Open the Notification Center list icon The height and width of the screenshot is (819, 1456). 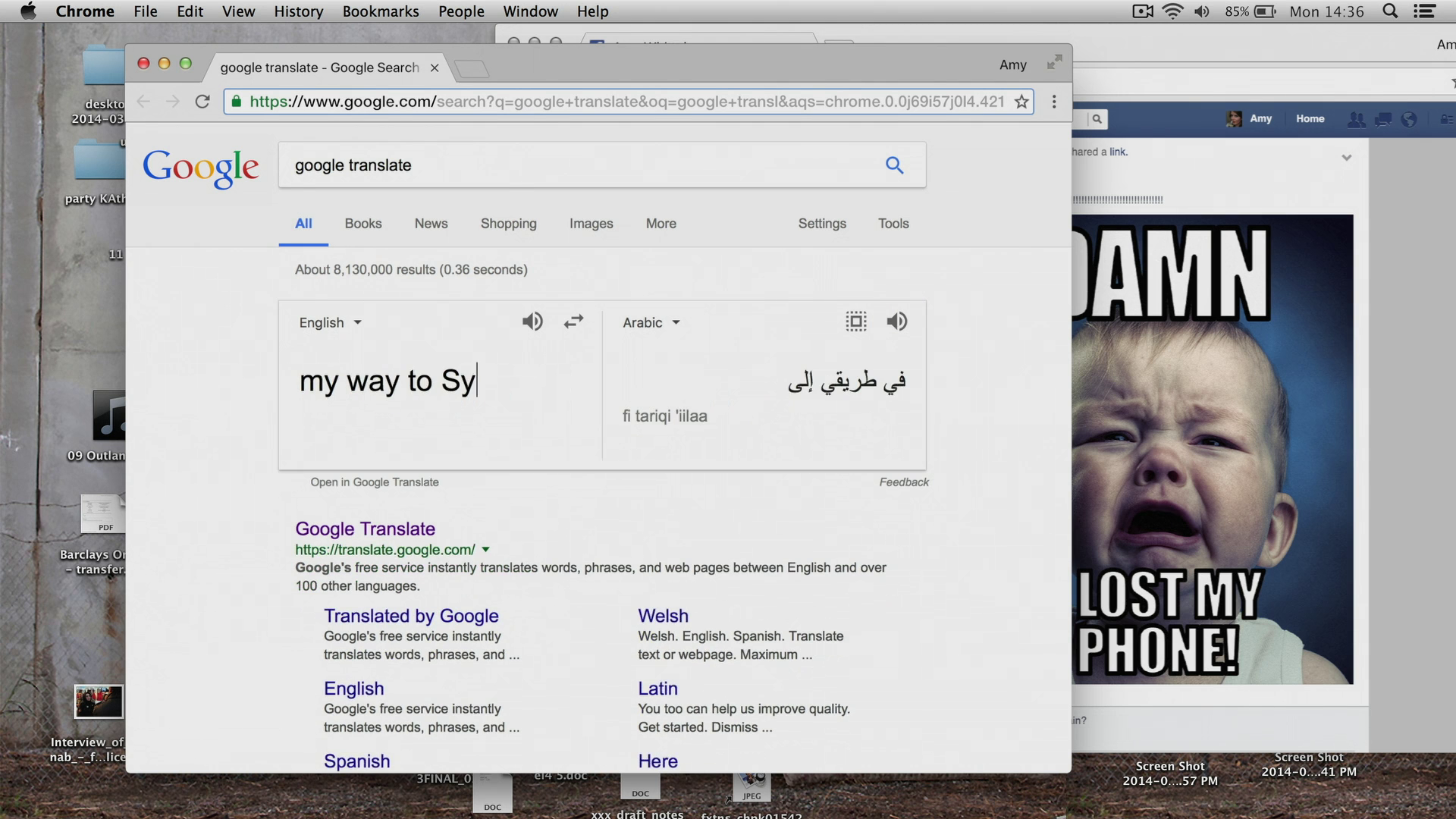click(1425, 11)
